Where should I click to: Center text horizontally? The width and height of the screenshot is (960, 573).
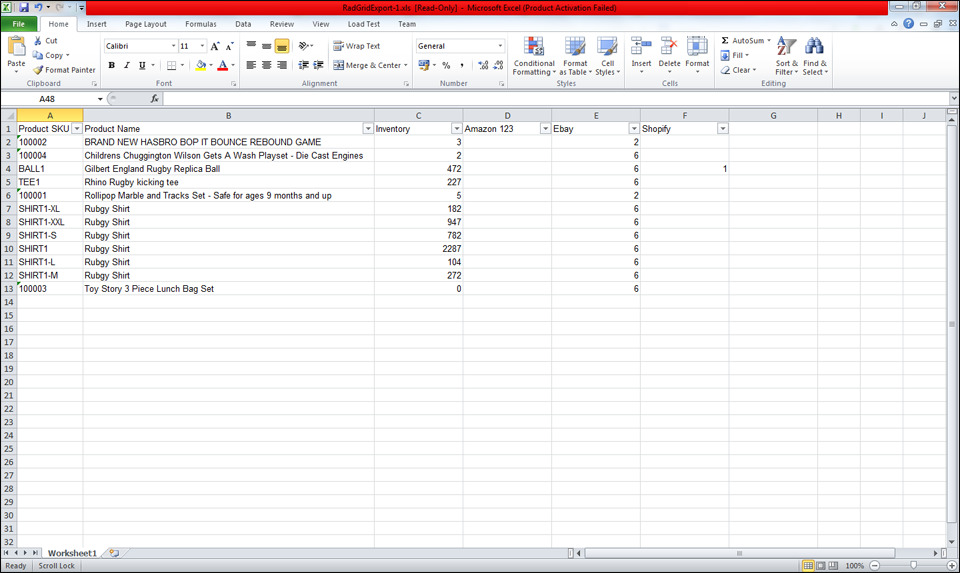(x=266, y=65)
